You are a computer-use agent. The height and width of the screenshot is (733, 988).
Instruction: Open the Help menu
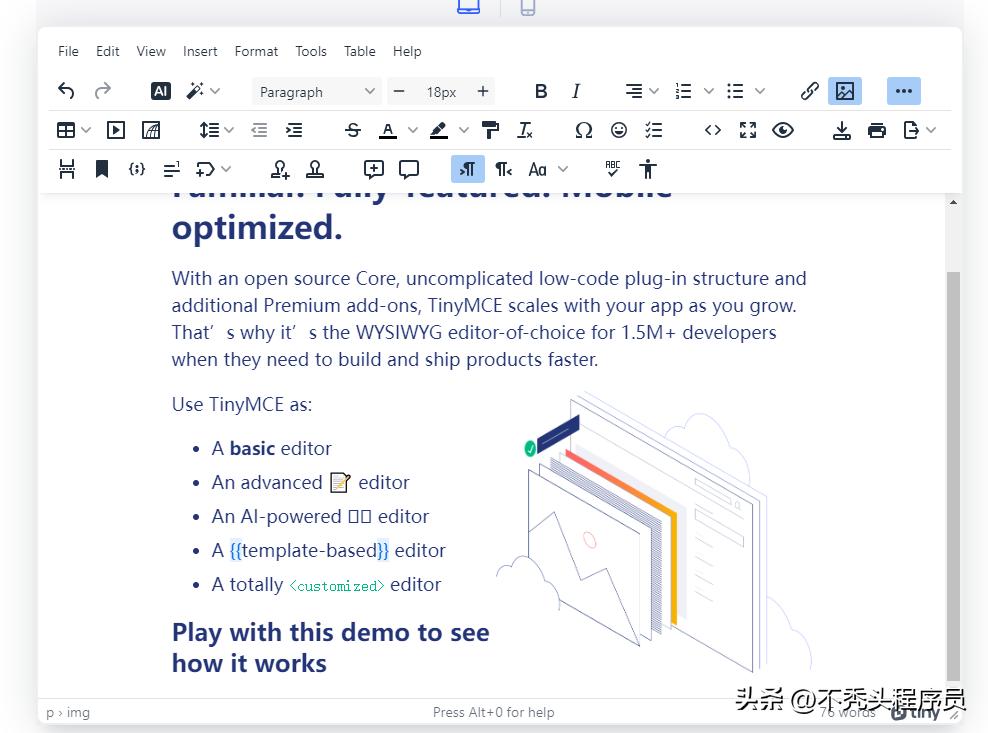407,51
